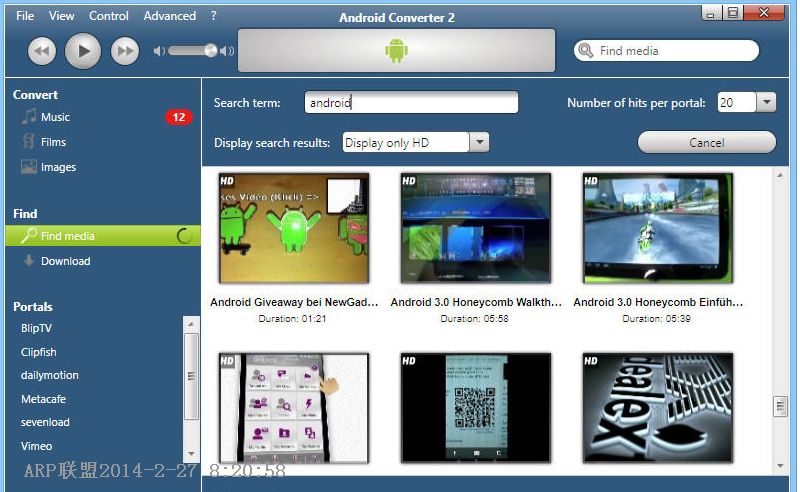
Task: Start playback with the play button
Action: click(83, 51)
